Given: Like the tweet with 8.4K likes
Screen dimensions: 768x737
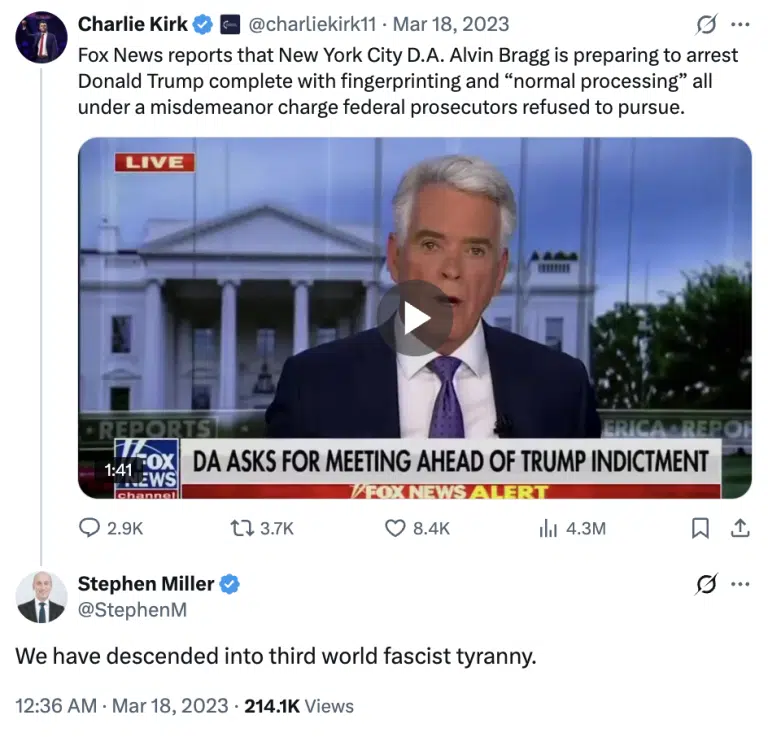Looking at the screenshot, I should tap(395, 528).
